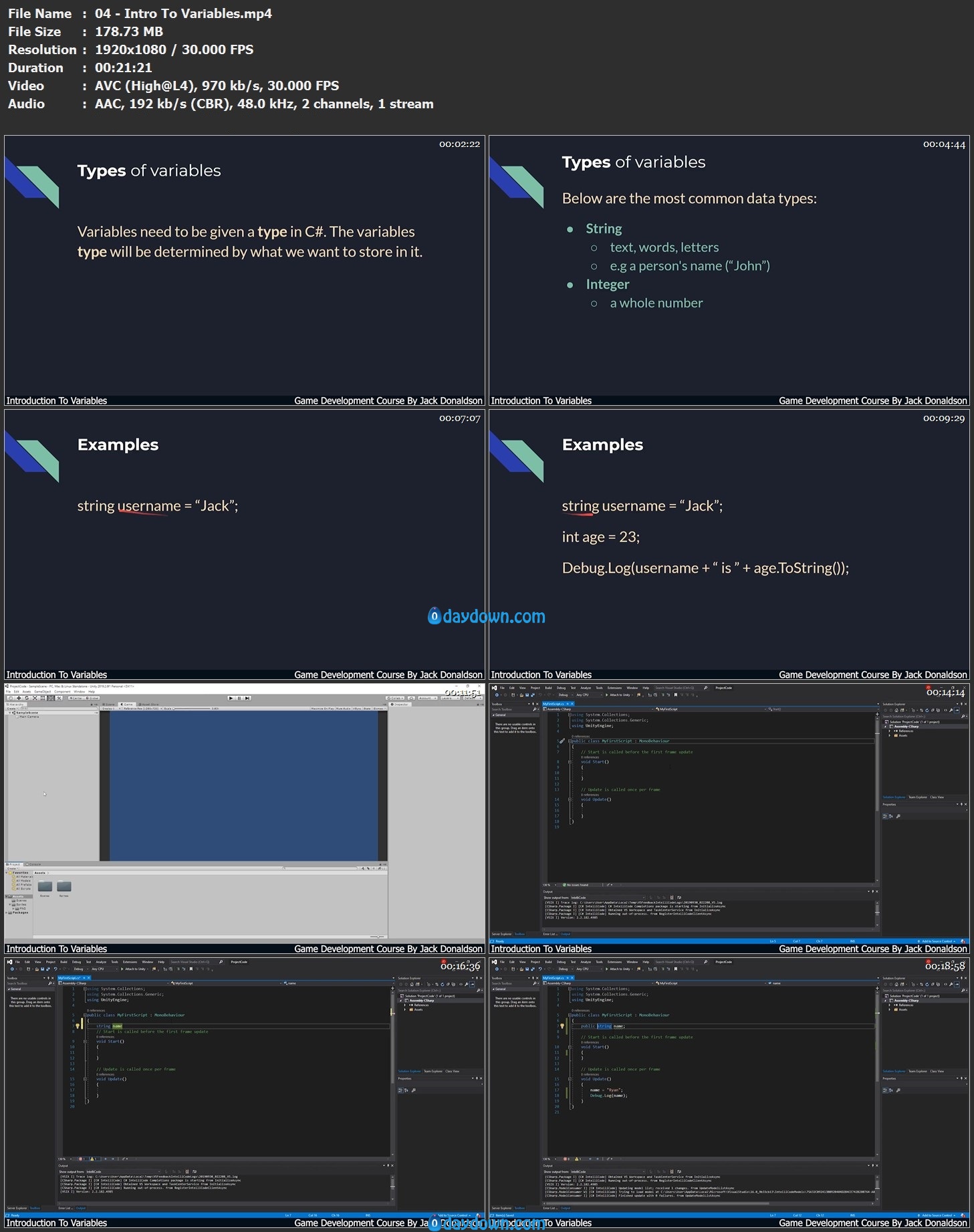This screenshot has height=1232, width=974.
Task: Switch to Team Explorer tab in 00:14:14 frame
Action: click(x=918, y=797)
